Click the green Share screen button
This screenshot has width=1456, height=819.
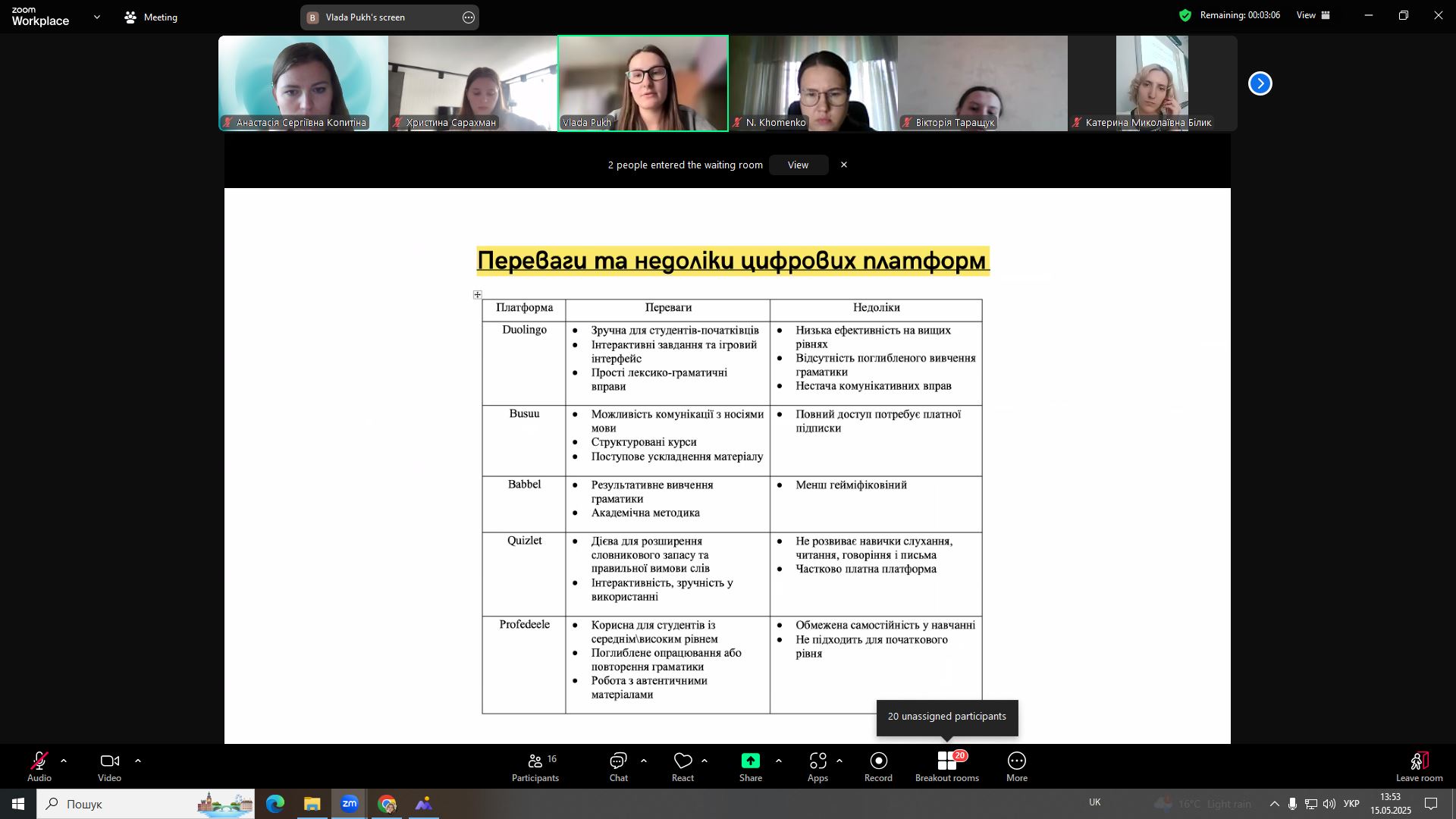[750, 761]
